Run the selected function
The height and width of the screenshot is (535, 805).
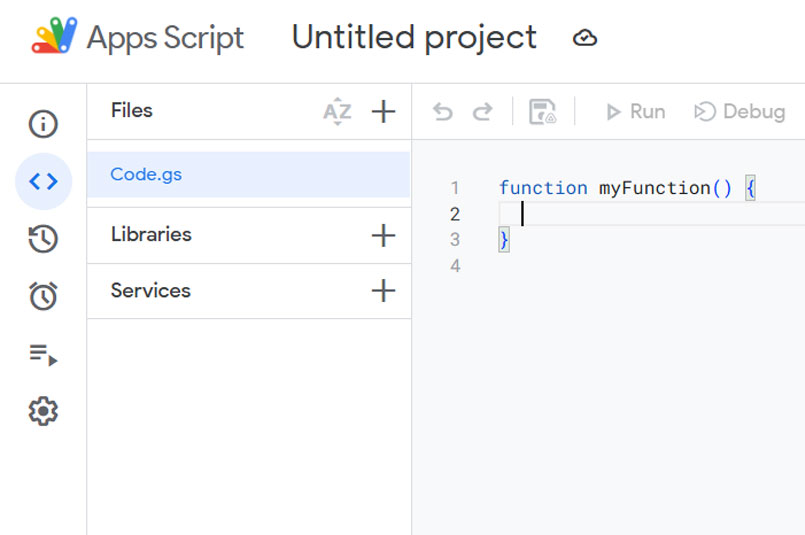coord(636,111)
